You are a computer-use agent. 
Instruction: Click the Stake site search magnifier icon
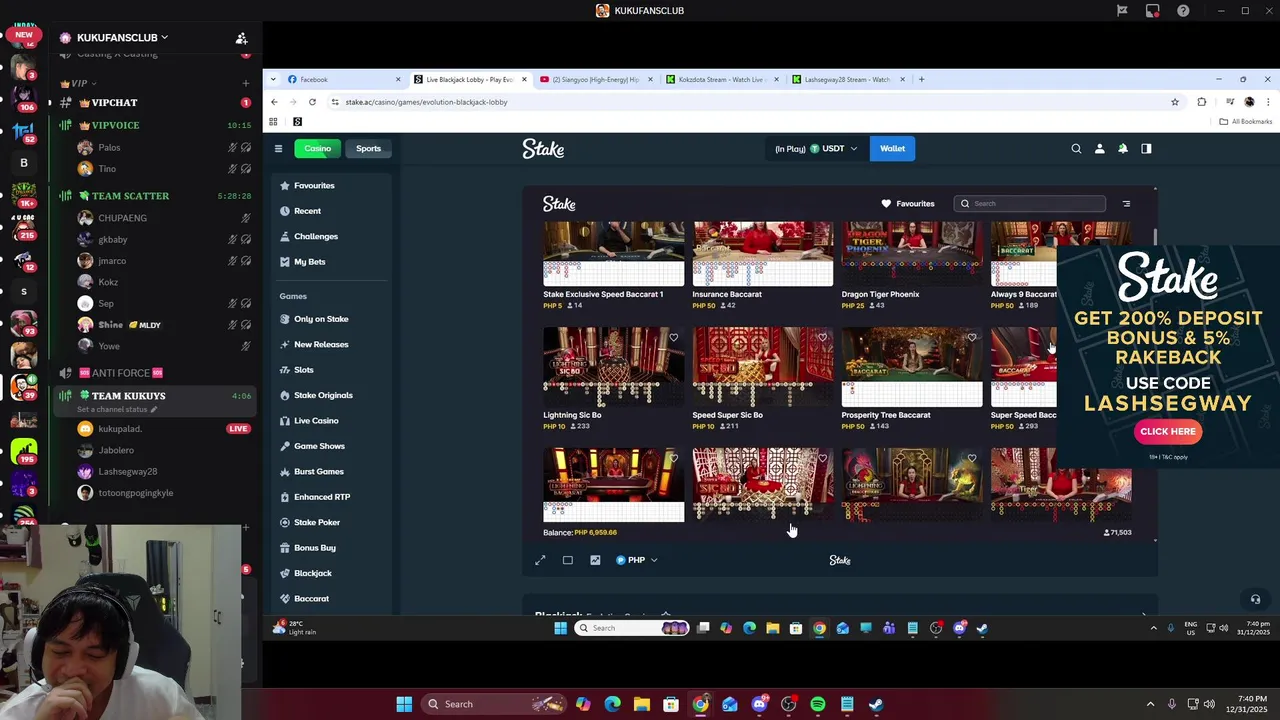1076,148
